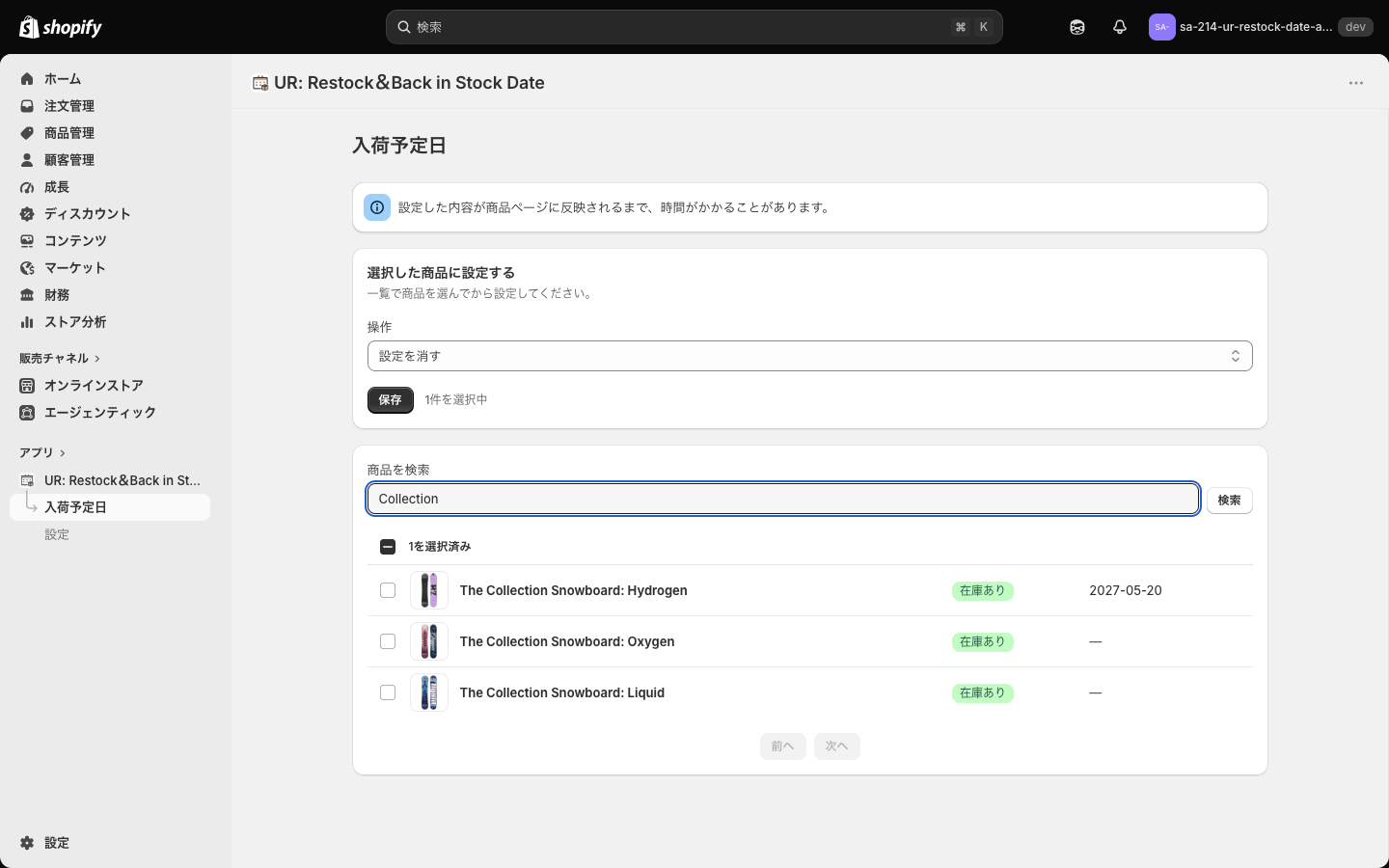This screenshot has width=1389, height=868.
Task: Click the Shopify logo
Action: (x=61, y=27)
